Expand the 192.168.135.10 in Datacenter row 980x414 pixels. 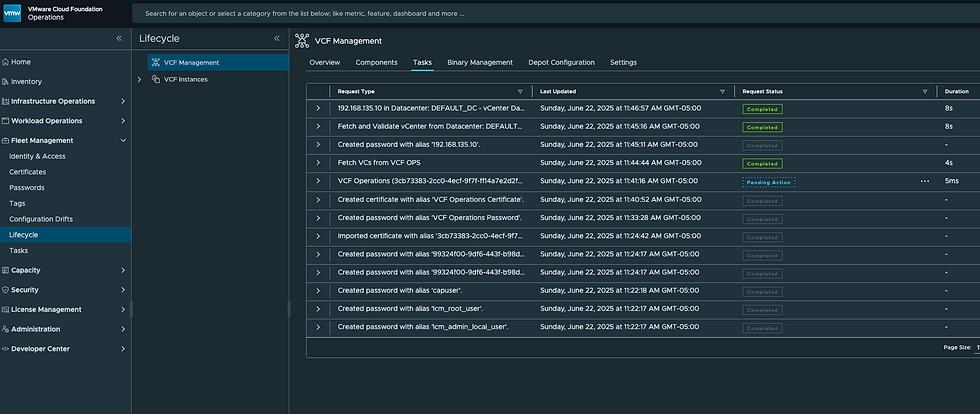[x=318, y=108]
